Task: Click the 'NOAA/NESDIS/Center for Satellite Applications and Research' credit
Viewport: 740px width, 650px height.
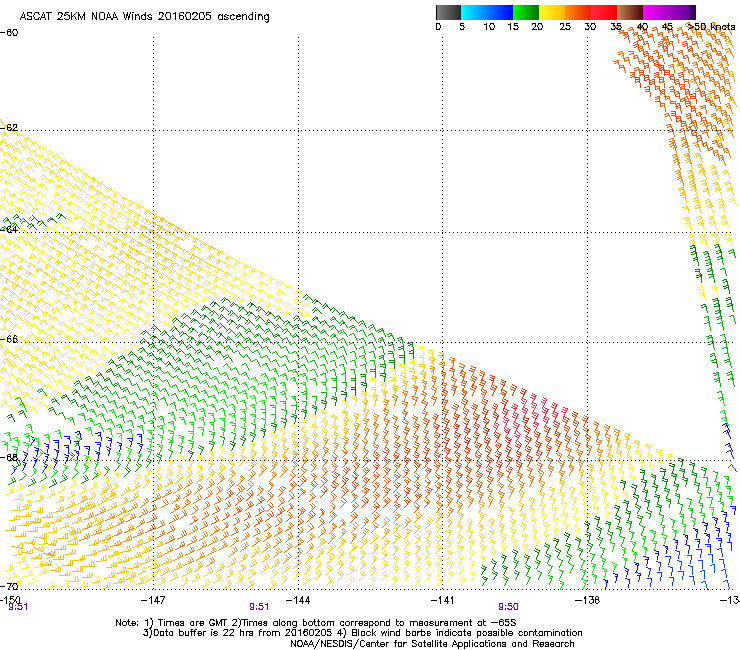Action: [x=432, y=644]
